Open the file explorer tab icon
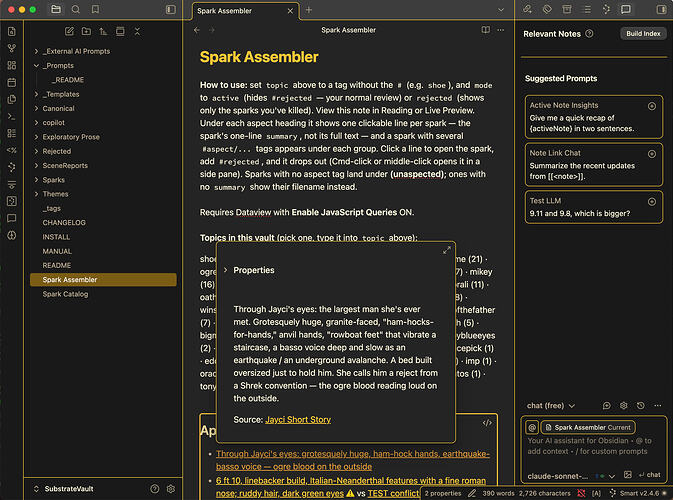 pos(56,9)
